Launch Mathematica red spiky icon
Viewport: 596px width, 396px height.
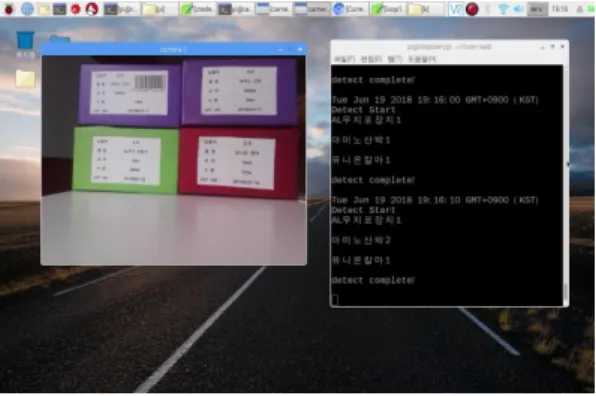pyautogui.click(x=75, y=9)
